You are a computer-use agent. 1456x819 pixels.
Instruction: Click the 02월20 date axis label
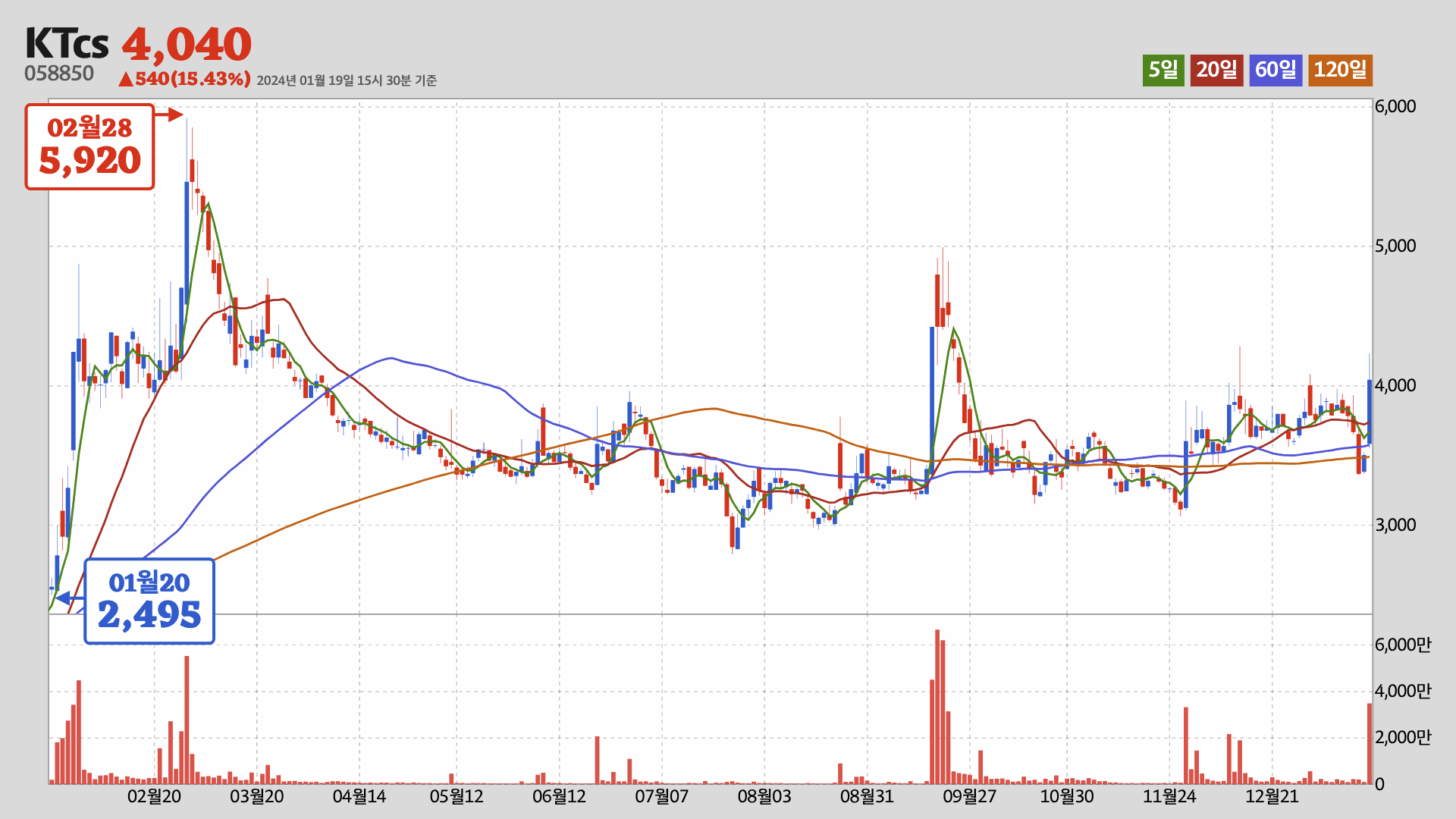[154, 797]
